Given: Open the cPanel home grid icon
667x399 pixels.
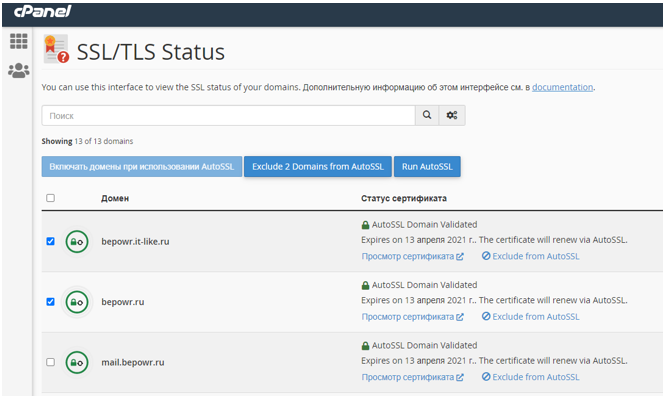Looking at the screenshot, I should click(19, 41).
